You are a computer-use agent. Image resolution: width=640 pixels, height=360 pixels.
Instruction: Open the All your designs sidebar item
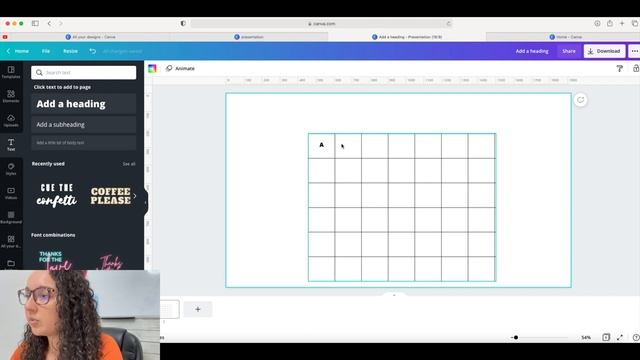(11, 241)
